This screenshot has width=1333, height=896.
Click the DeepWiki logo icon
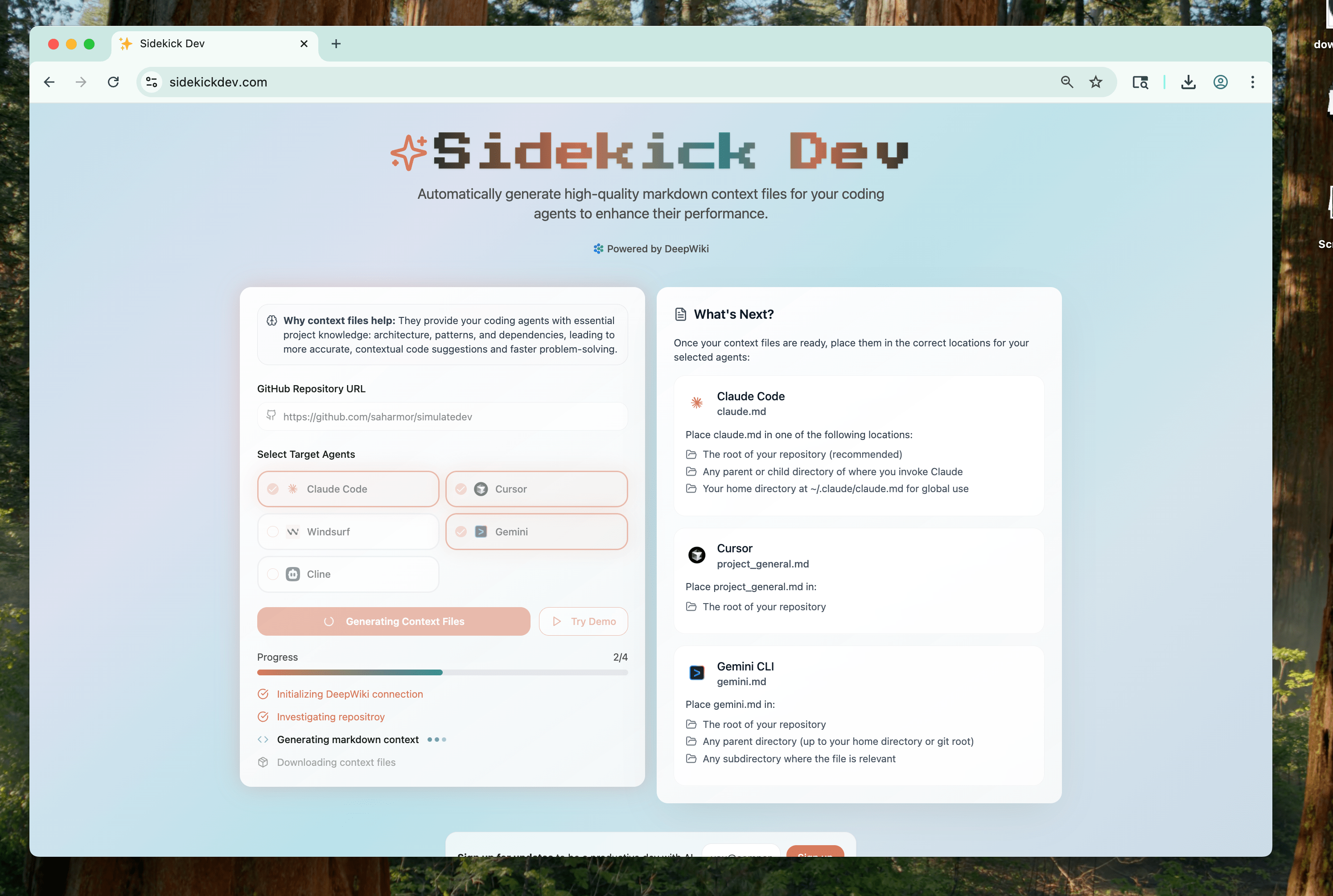(x=598, y=249)
